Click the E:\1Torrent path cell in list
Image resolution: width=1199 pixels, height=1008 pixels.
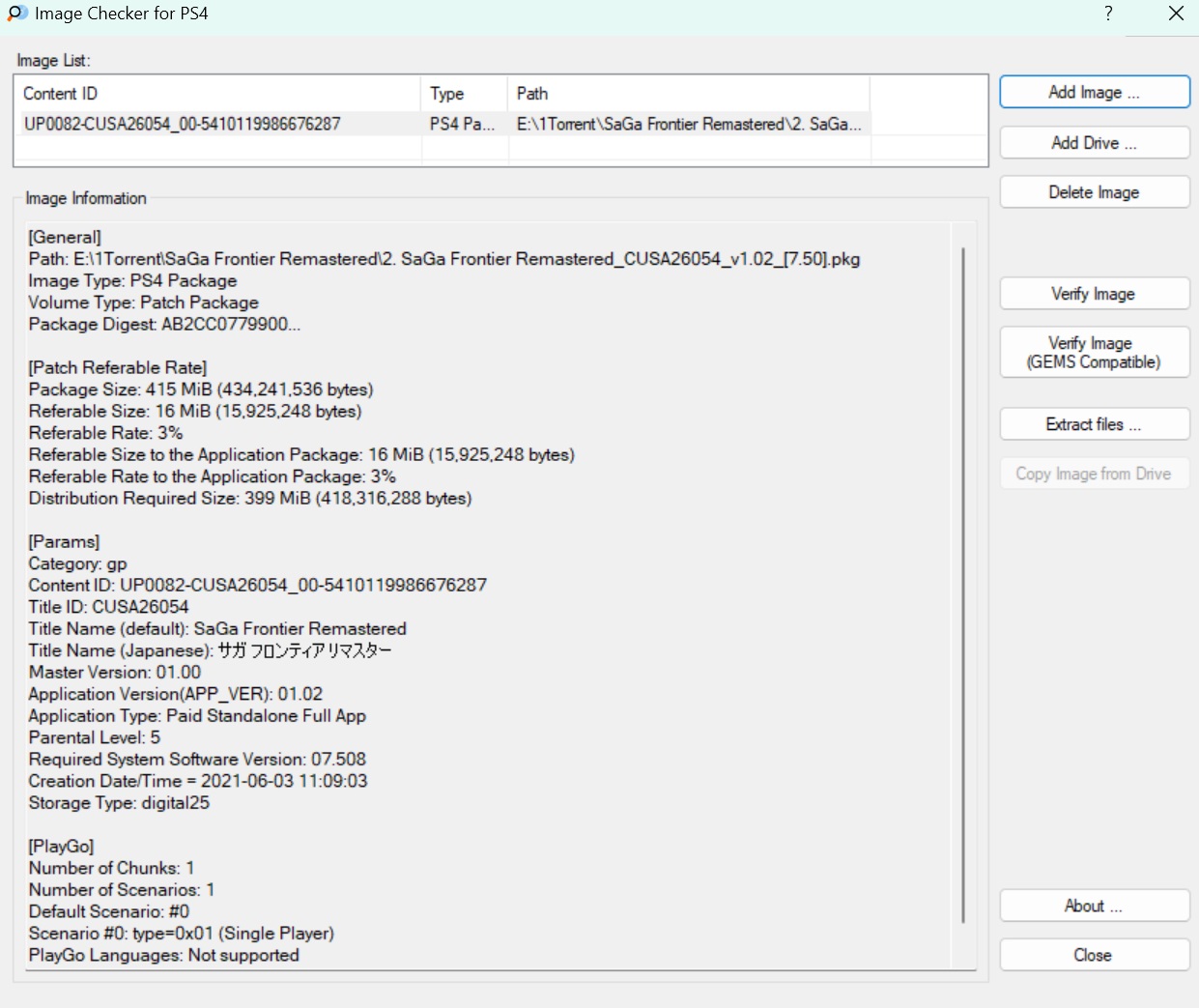688,124
